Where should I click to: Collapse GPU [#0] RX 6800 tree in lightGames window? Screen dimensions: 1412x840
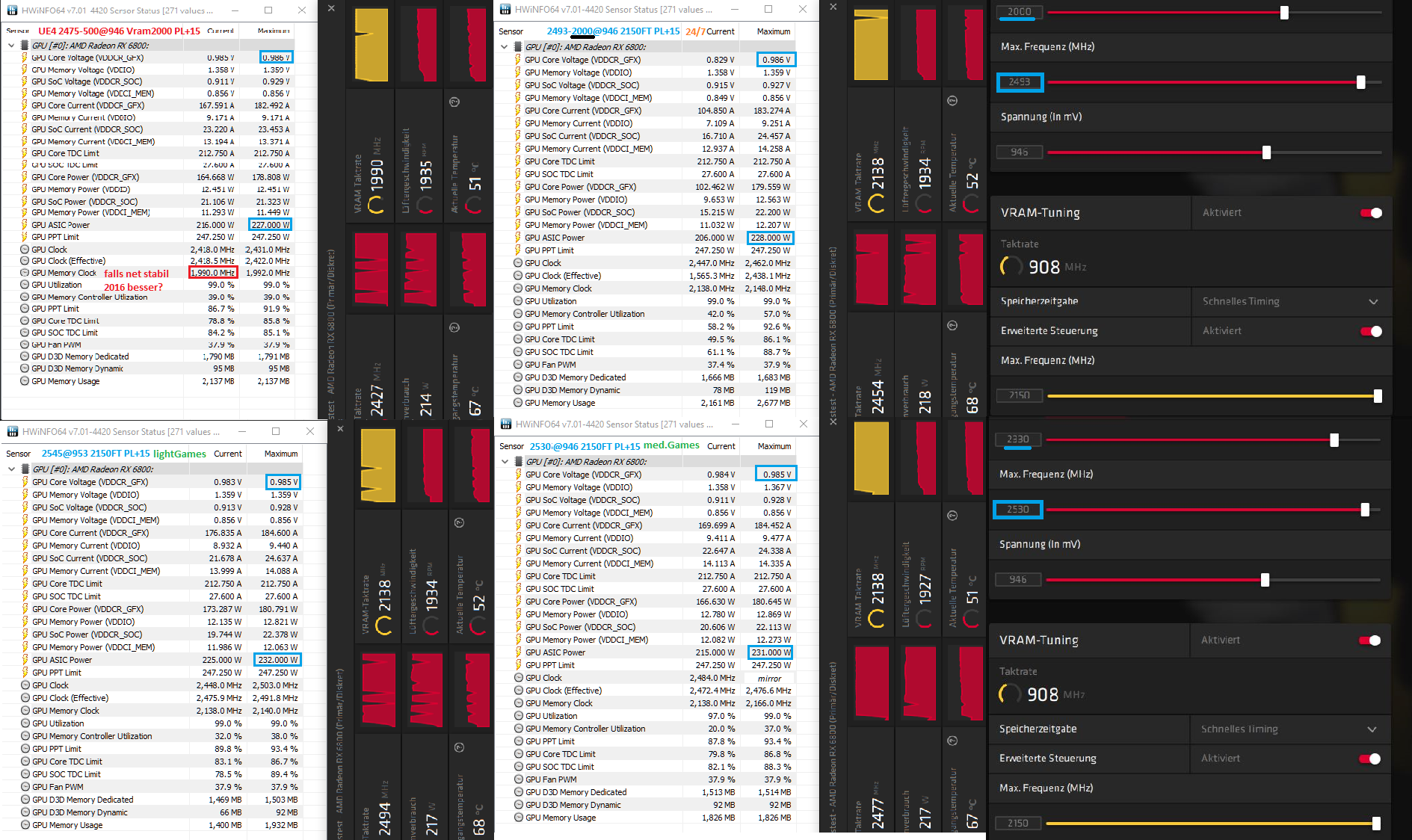point(11,469)
